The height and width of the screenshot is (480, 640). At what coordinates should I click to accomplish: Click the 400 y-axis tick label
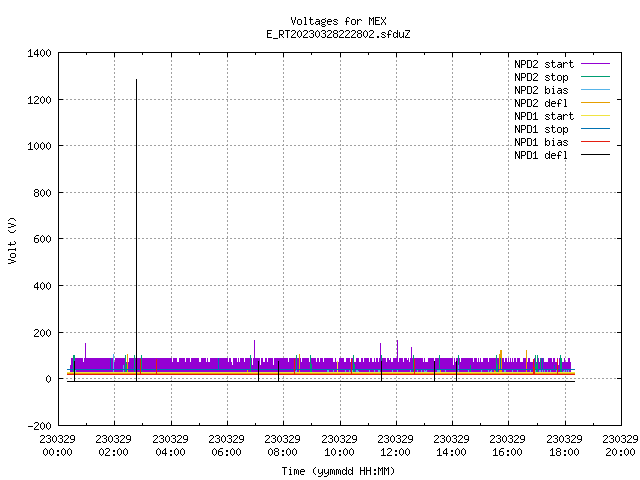[42, 286]
